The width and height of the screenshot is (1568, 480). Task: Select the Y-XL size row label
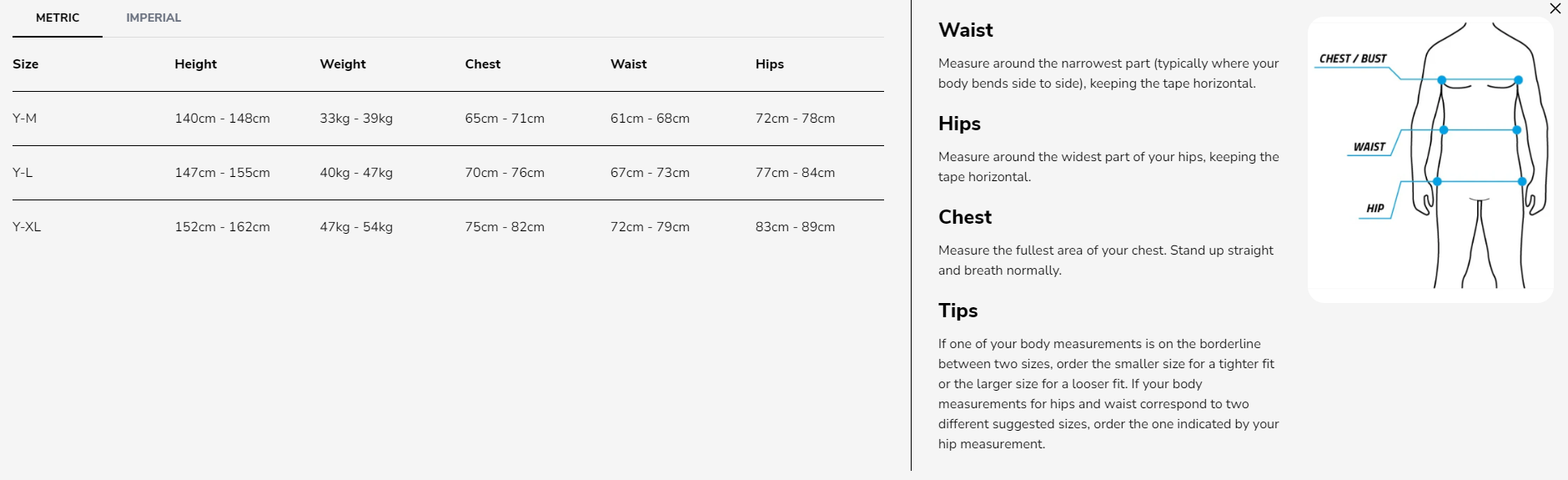pyautogui.click(x=27, y=227)
